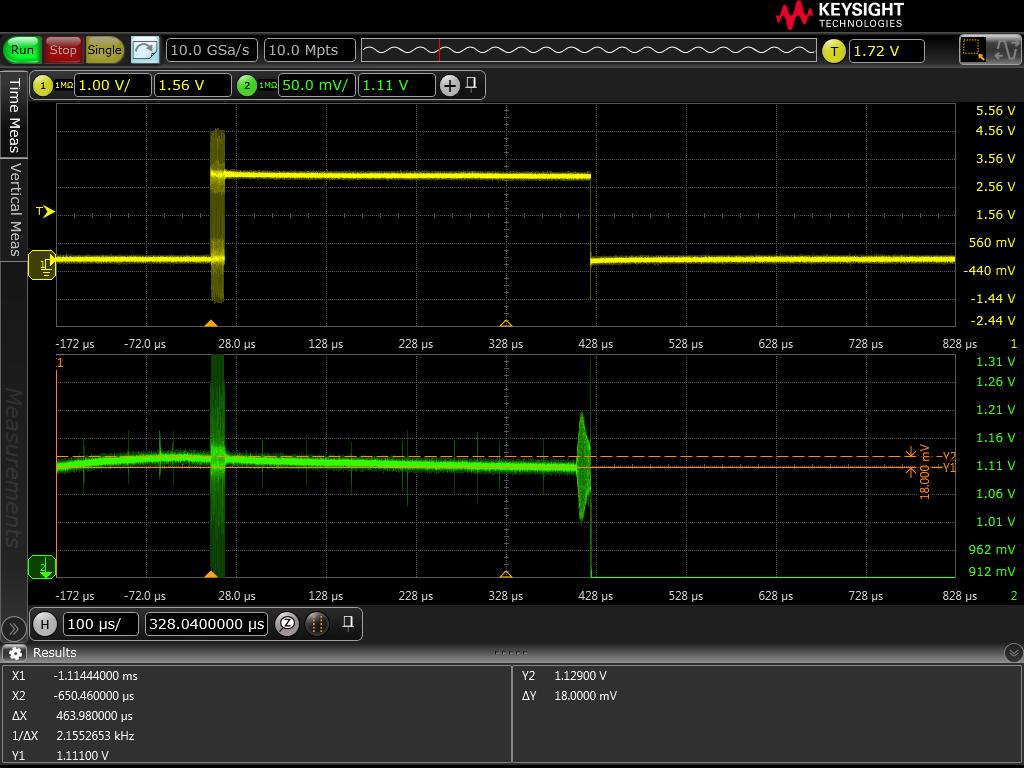The image size is (1024, 768).
Task: Click the waveform draw tool icon
Action: [1004, 50]
